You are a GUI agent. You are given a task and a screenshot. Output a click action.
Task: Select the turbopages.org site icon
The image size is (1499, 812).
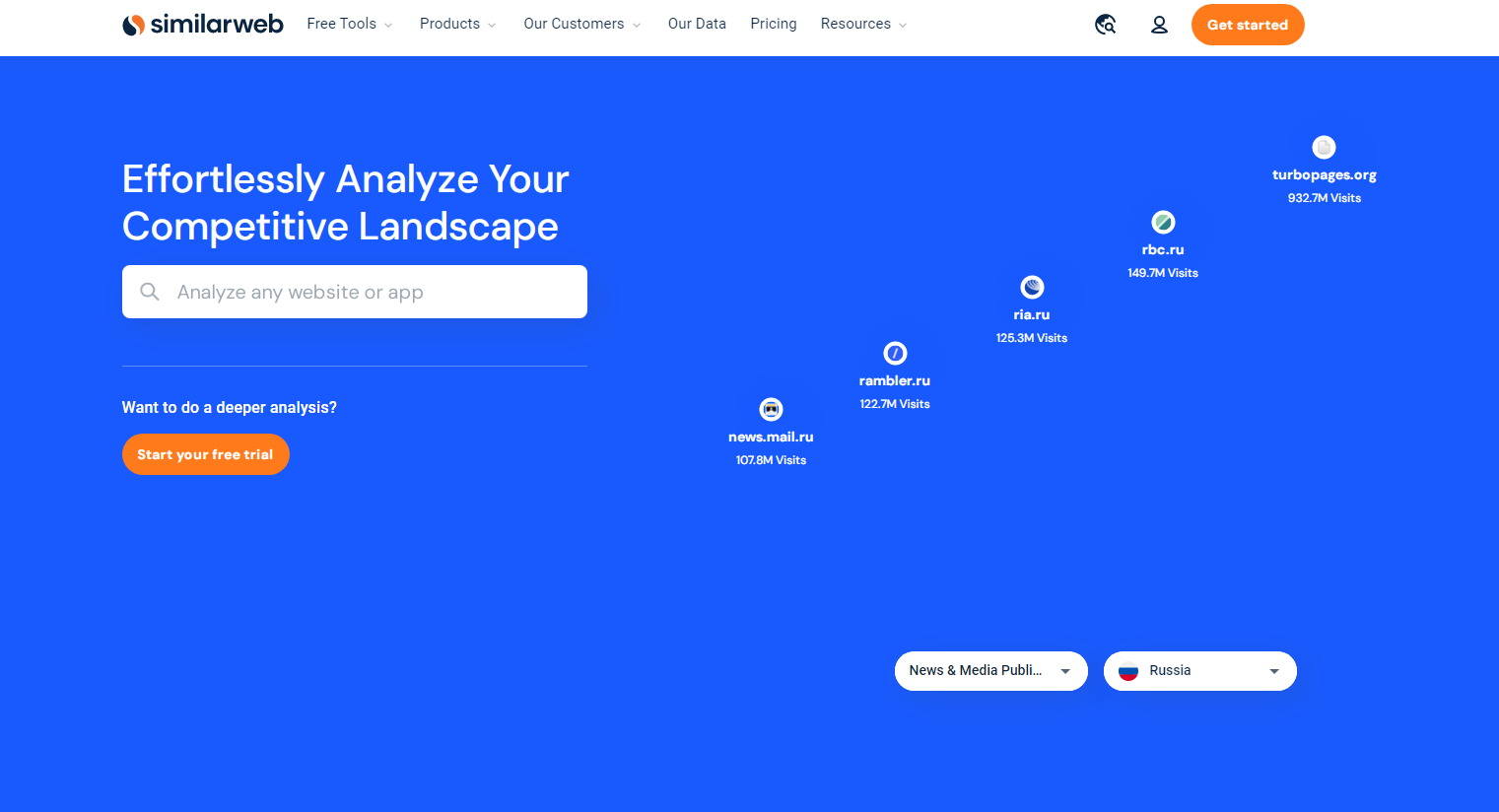pos(1324,147)
